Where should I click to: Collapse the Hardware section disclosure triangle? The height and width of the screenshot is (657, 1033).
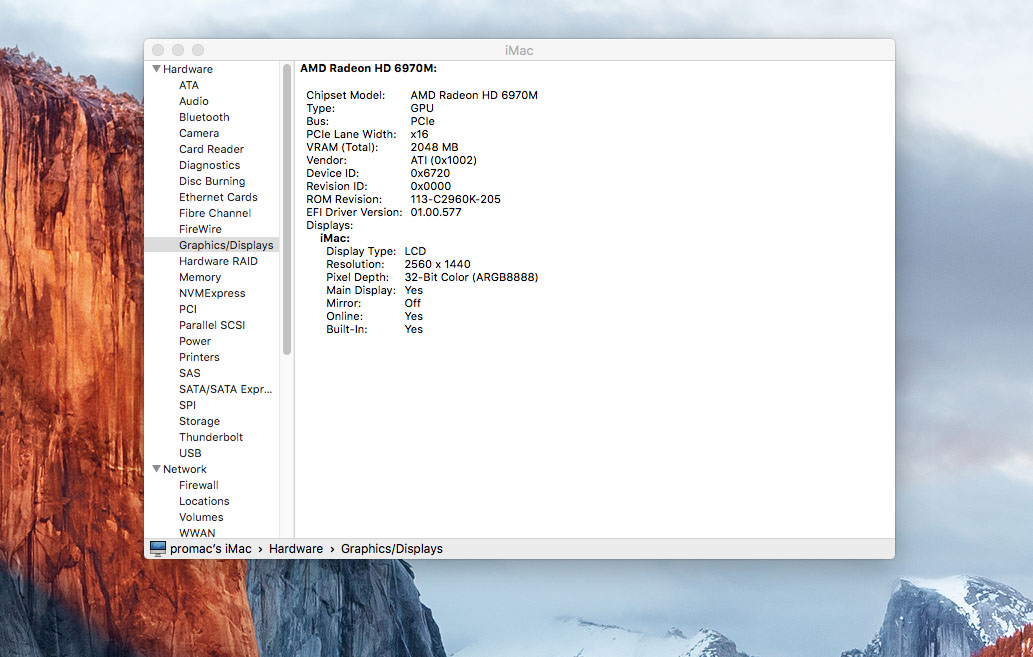point(156,69)
